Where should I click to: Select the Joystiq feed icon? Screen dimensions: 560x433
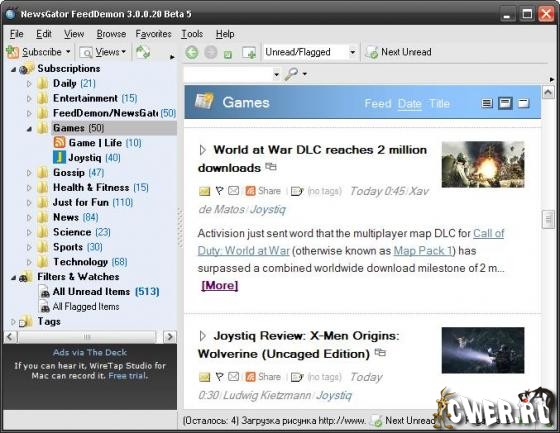59,157
